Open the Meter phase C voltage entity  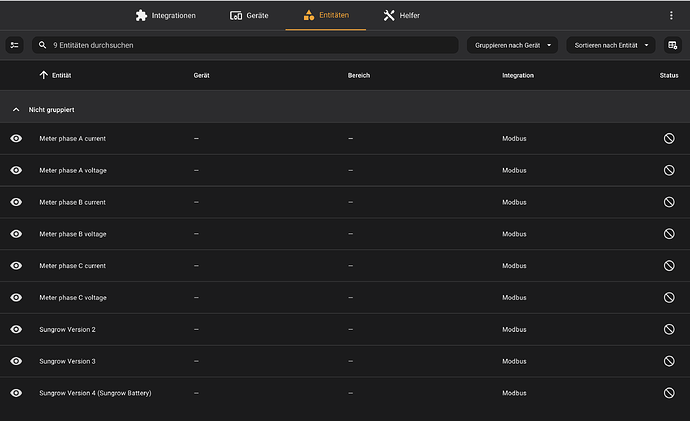[73, 297]
